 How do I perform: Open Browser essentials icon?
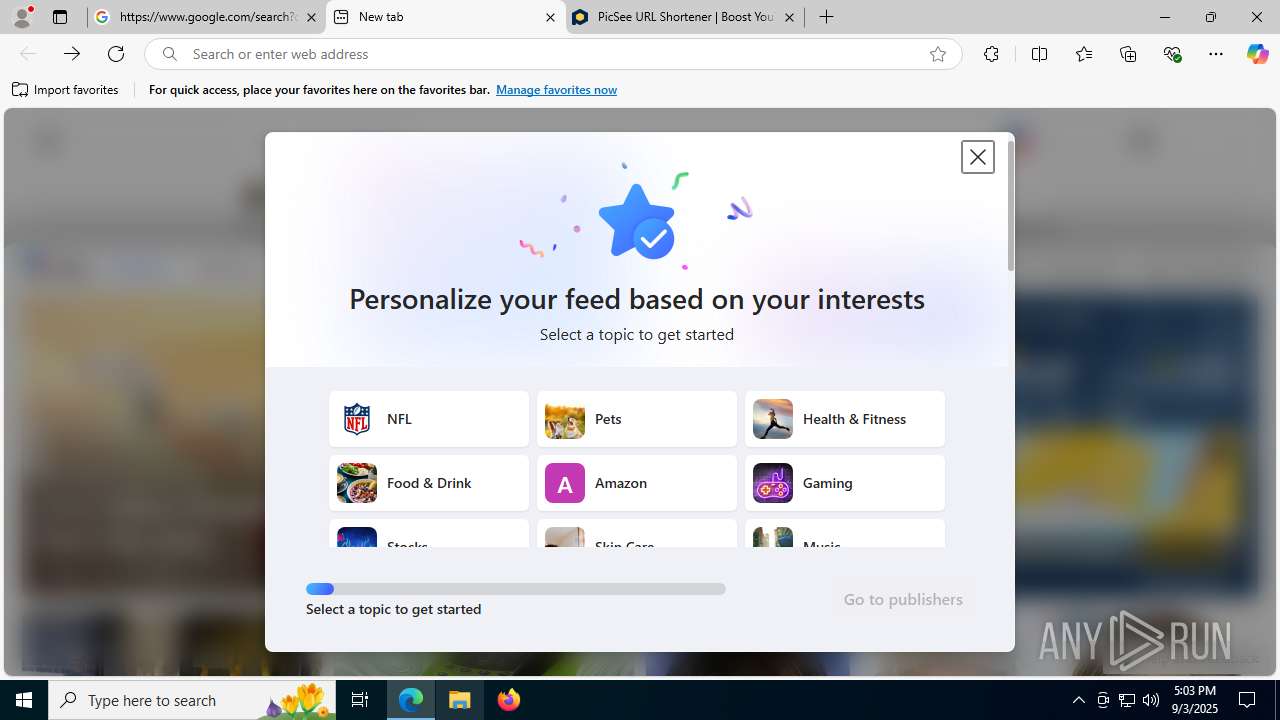[1172, 54]
